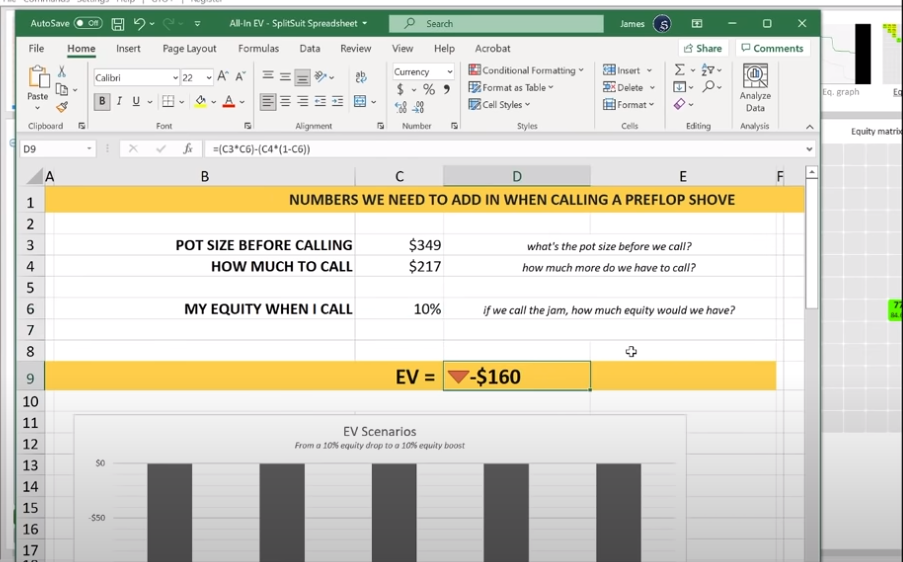Click the Comments button
903x562 pixels.
pyautogui.click(x=771, y=48)
